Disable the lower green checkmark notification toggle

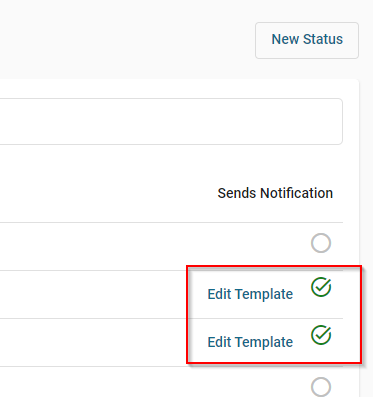[x=321, y=335]
